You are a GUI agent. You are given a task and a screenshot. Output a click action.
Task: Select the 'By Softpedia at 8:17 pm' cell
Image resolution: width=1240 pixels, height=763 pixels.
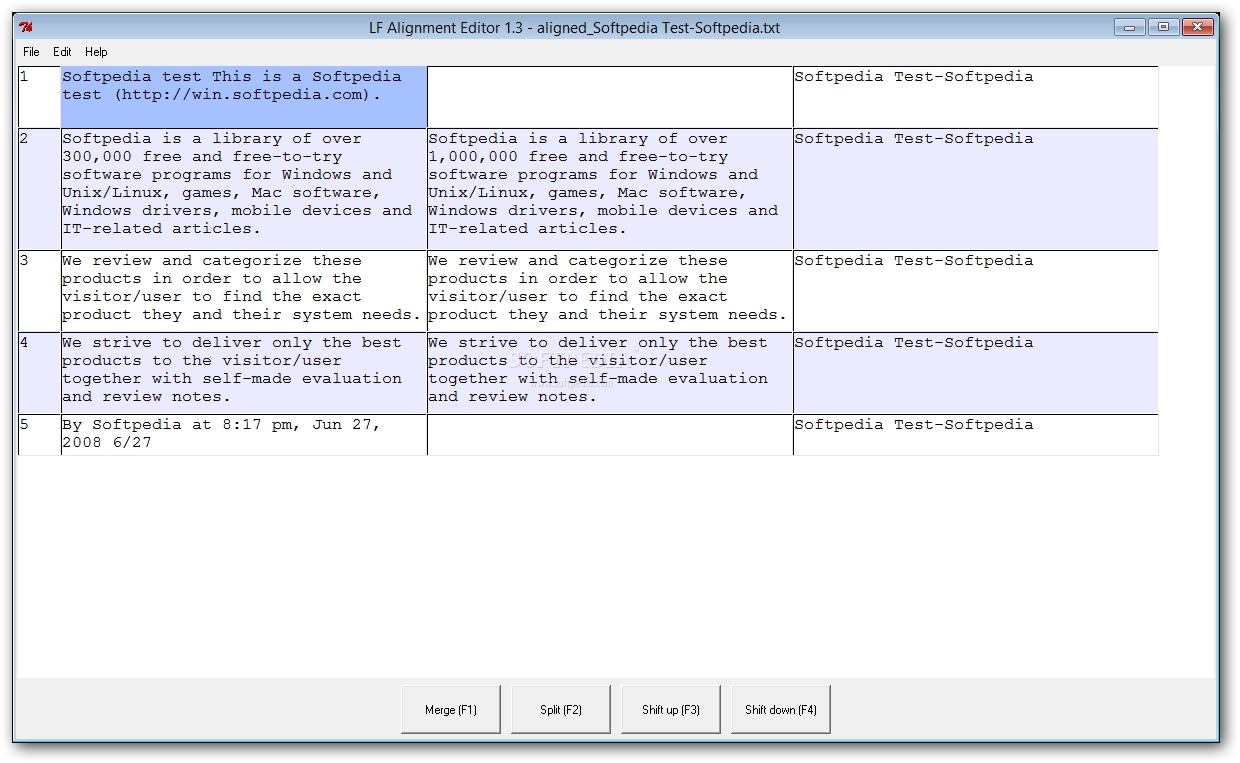244,435
